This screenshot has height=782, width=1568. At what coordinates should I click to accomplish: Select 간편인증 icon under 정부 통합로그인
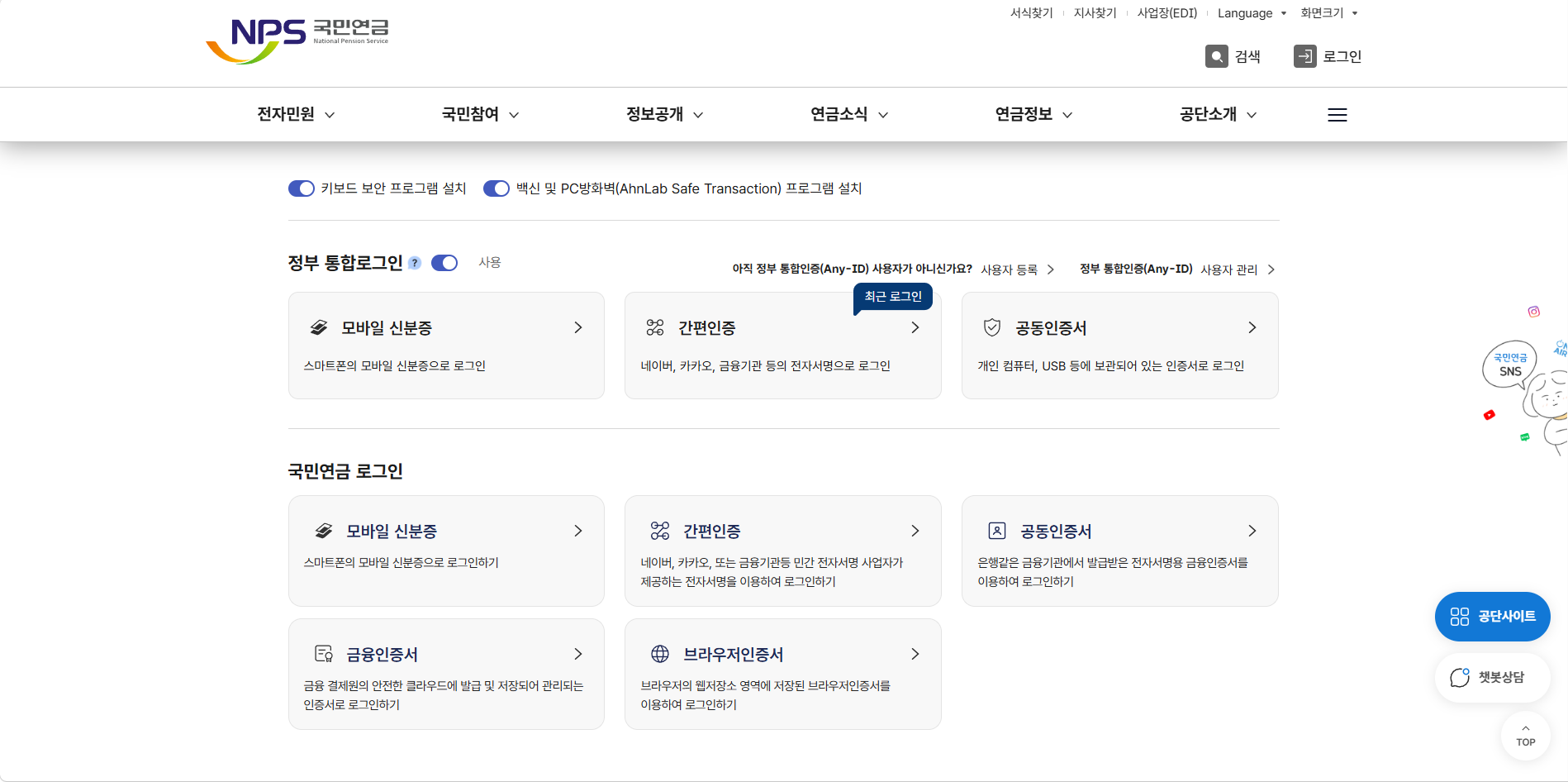pyautogui.click(x=655, y=327)
